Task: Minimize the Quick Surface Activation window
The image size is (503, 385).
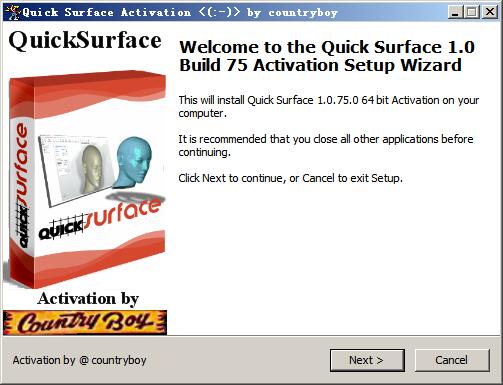Action: pos(455,13)
